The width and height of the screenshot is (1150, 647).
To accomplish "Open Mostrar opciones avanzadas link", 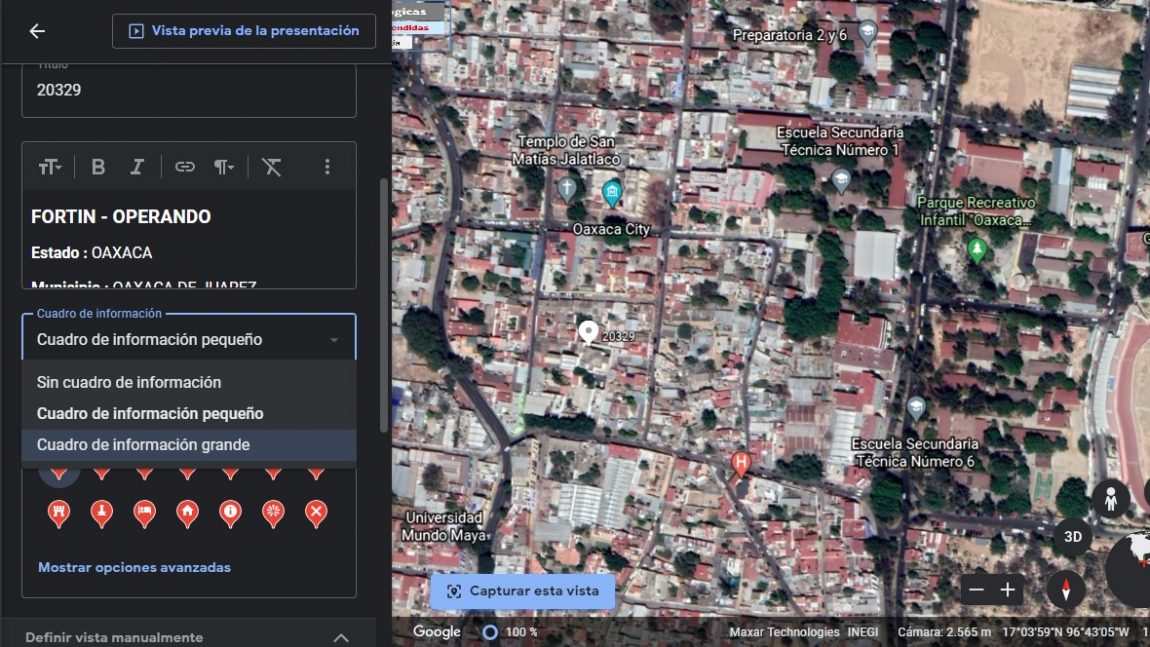I will 134,567.
